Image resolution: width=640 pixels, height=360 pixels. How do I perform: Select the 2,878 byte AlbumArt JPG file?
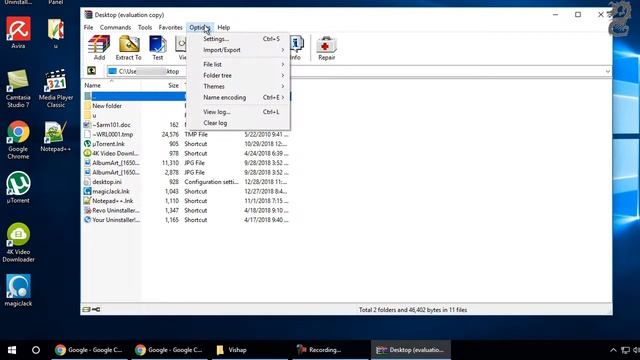pyautogui.click(x=187, y=172)
